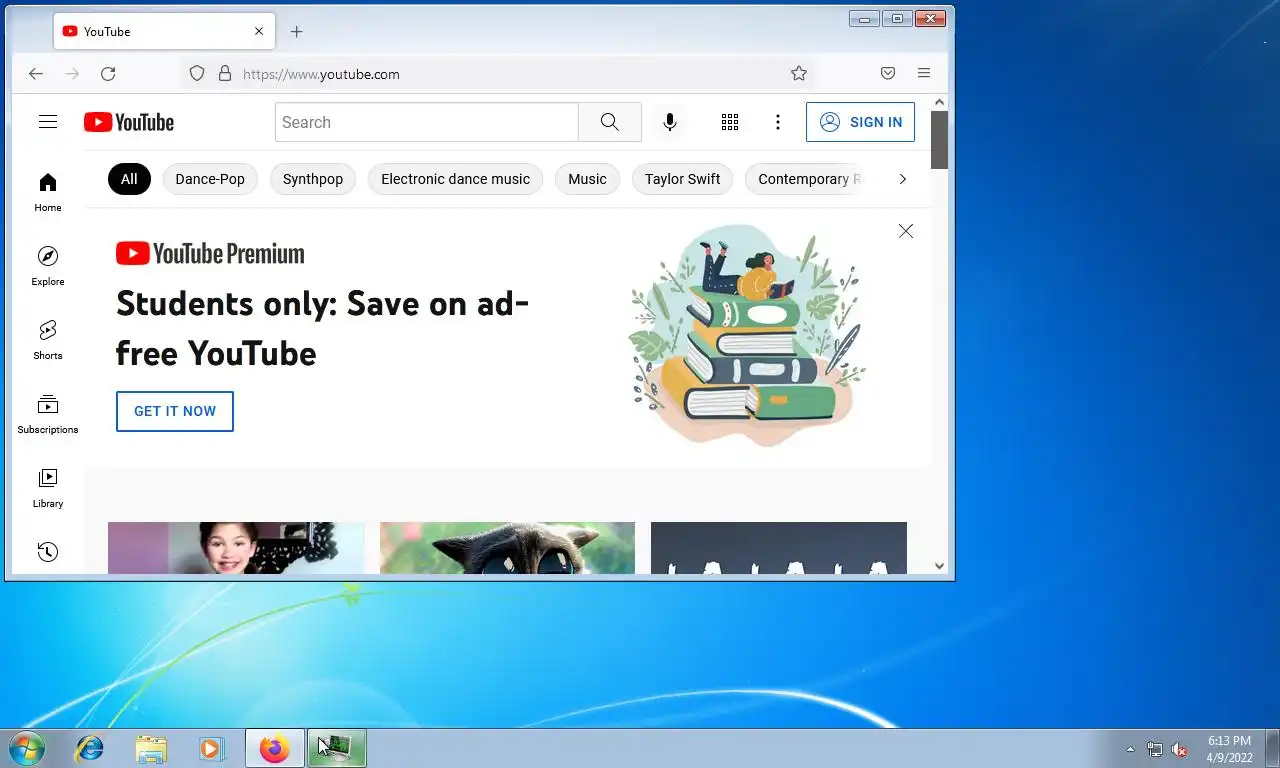Click the Firefox forward arrow
This screenshot has width=1280, height=768.
(x=72, y=74)
